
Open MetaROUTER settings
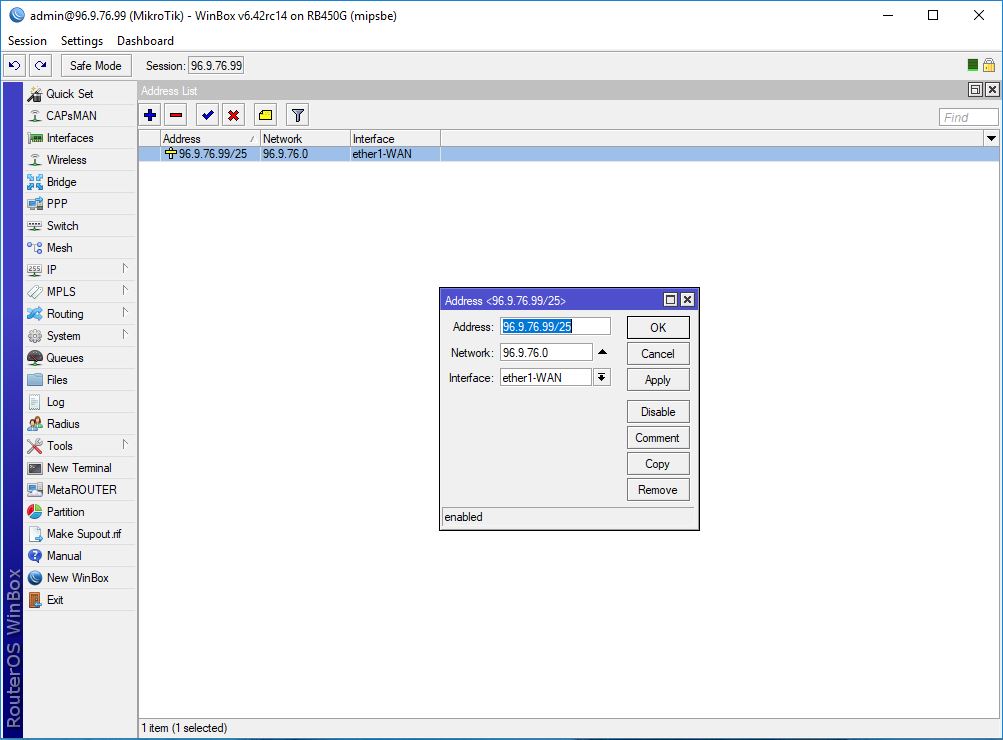coord(76,489)
